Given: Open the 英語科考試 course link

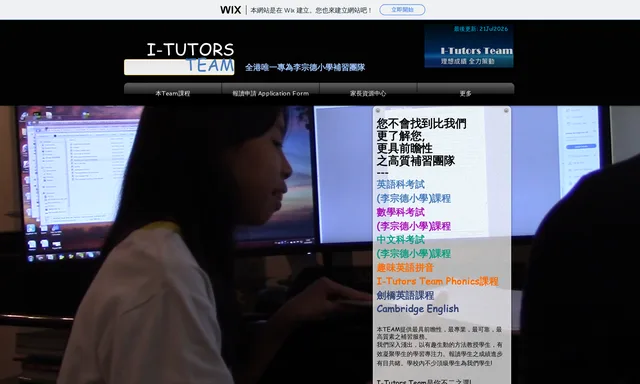Looking at the screenshot, I should (x=400, y=184).
